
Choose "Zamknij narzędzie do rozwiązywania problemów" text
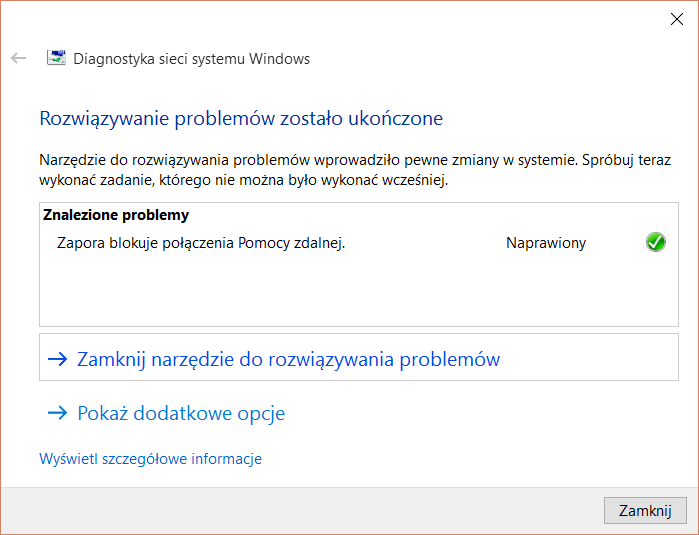(288, 359)
